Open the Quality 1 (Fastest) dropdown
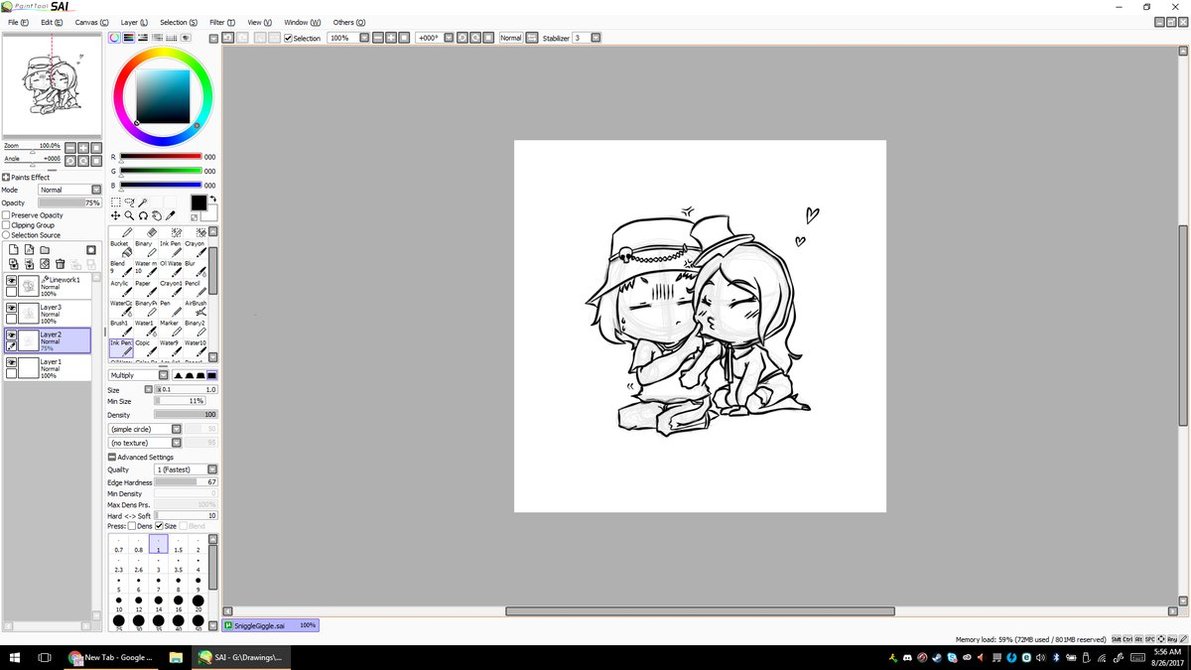 coord(186,469)
